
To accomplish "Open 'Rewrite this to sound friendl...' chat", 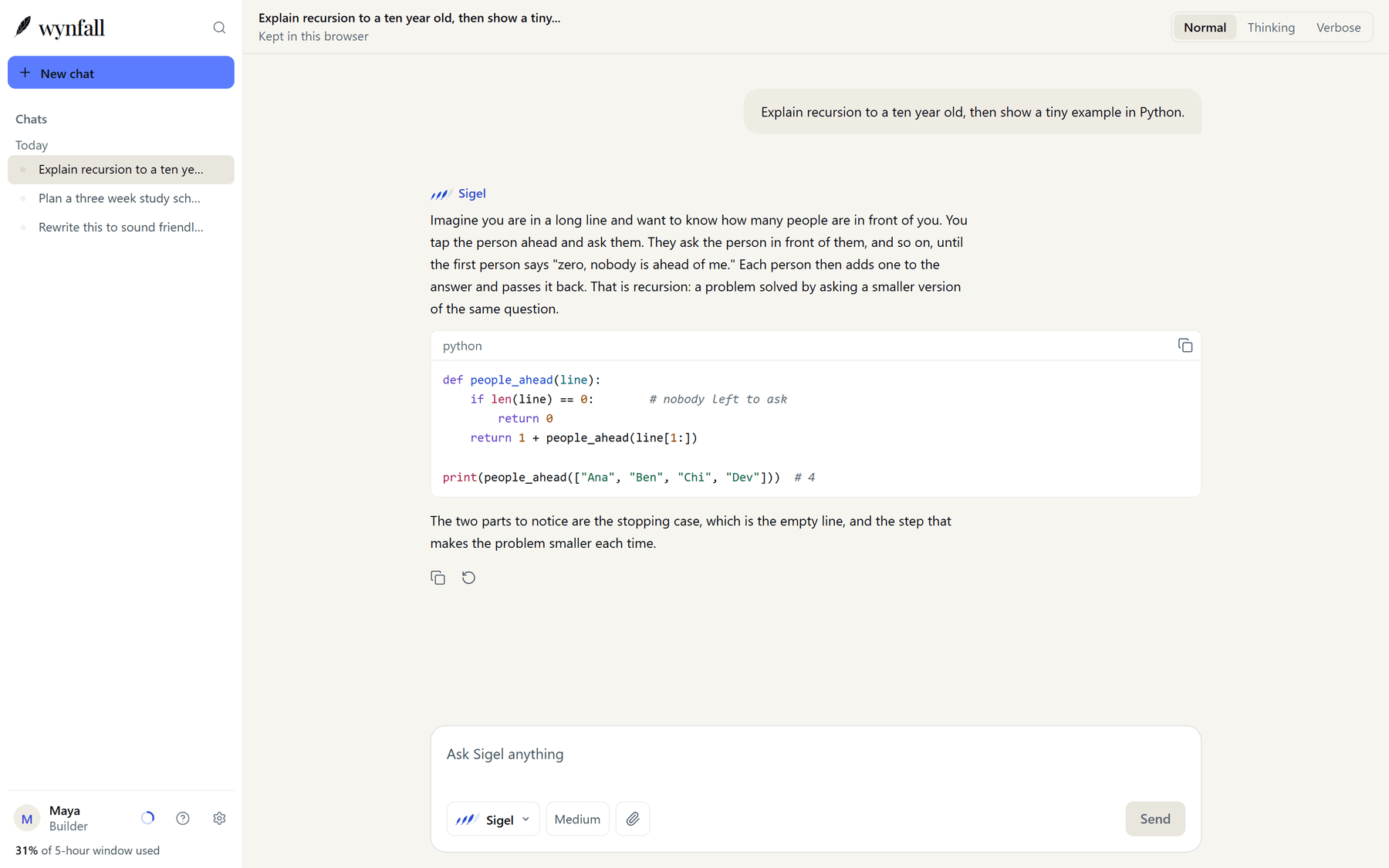I will [x=121, y=227].
